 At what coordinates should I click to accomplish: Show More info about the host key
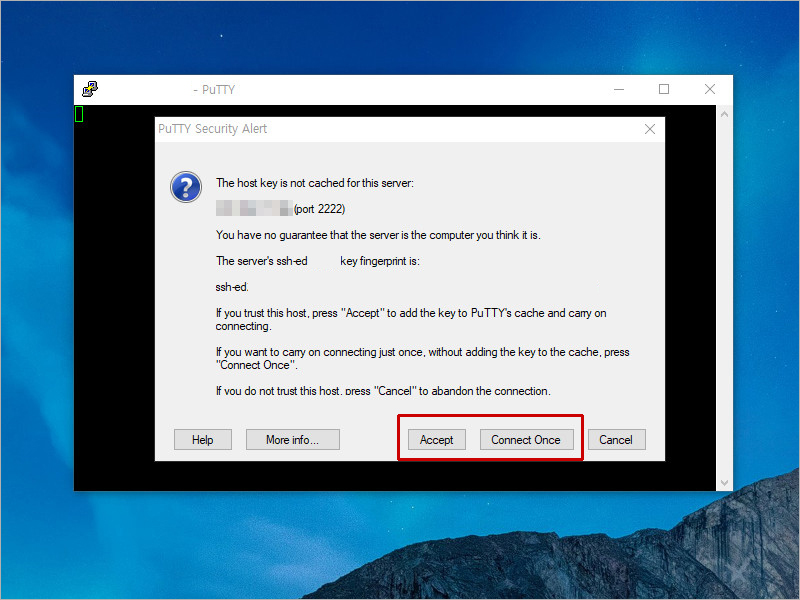(292, 440)
